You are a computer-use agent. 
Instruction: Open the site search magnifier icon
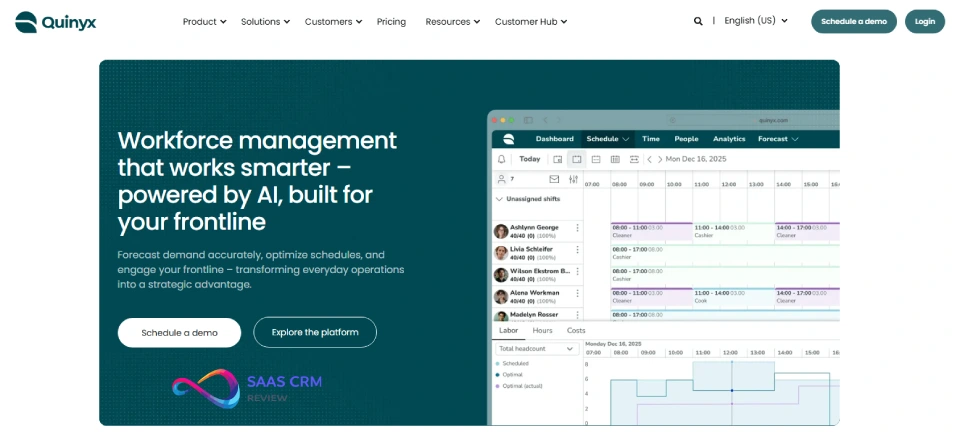[x=698, y=21]
